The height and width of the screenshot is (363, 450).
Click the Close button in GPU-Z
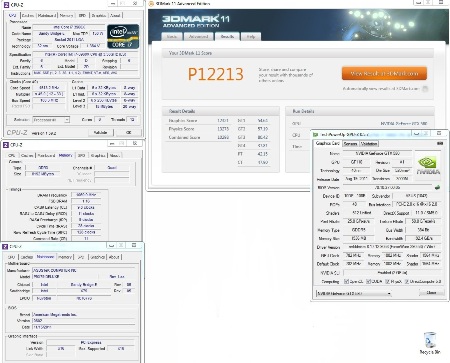(x=431, y=293)
